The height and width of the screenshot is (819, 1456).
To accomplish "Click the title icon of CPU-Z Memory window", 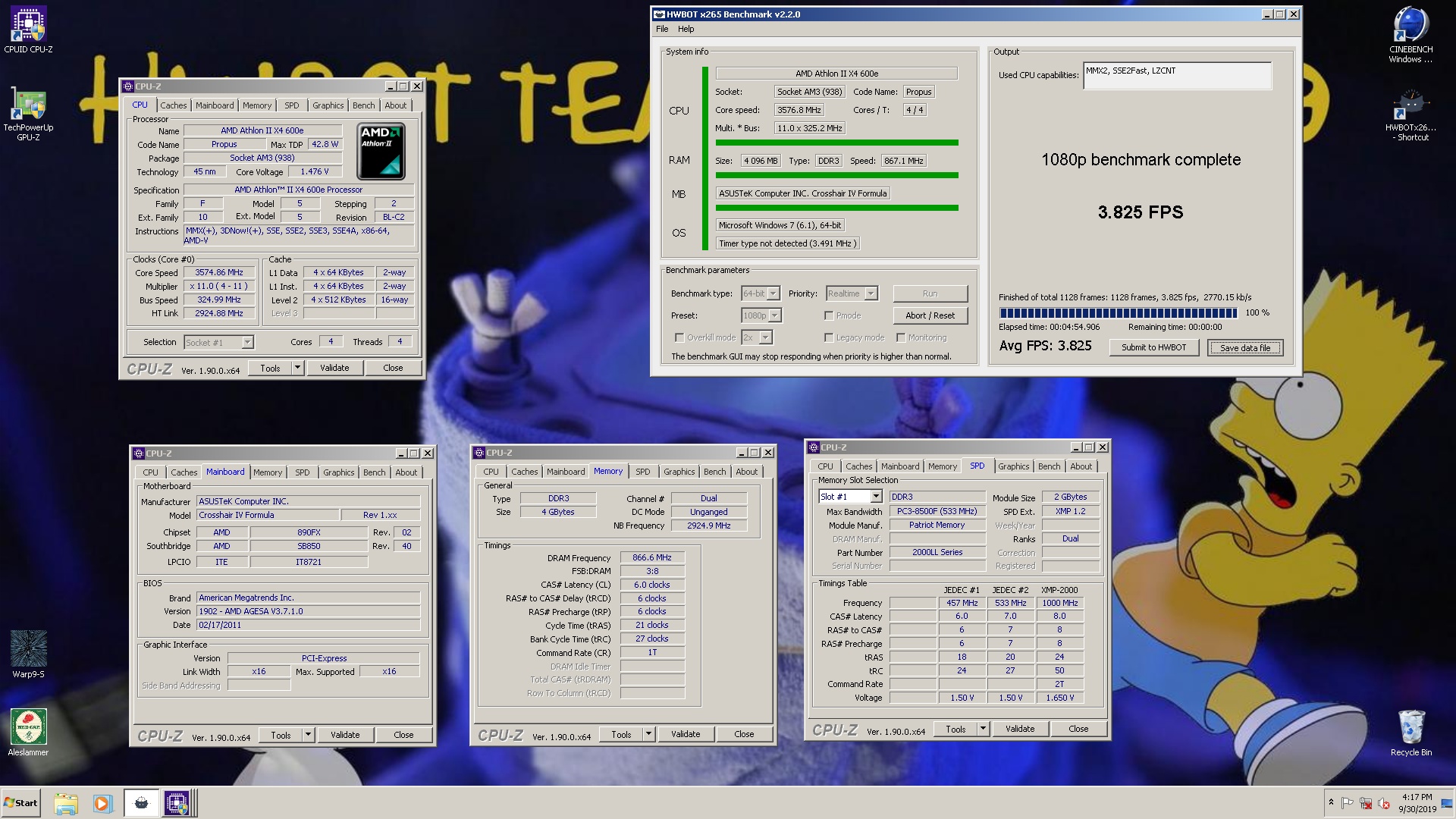I will click(479, 453).
